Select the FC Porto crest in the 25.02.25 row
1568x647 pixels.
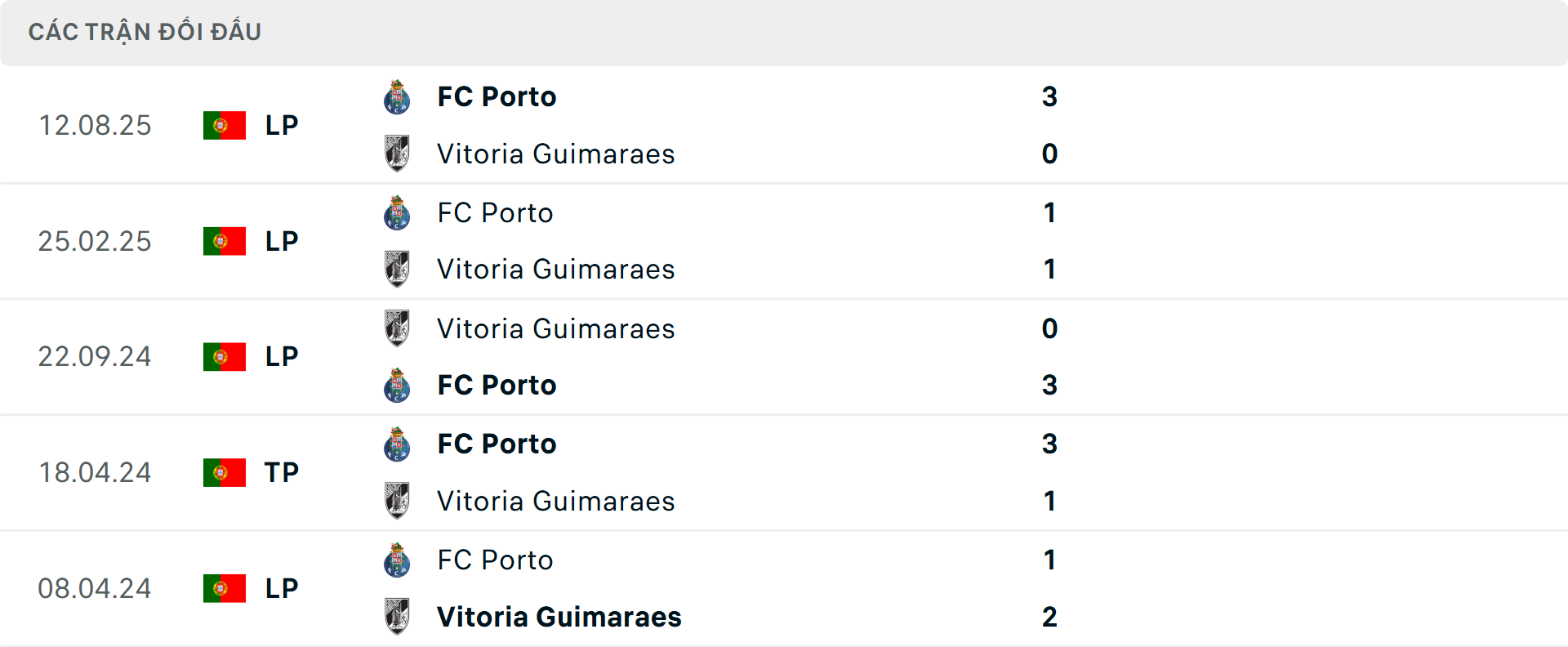tap(398, 212)
